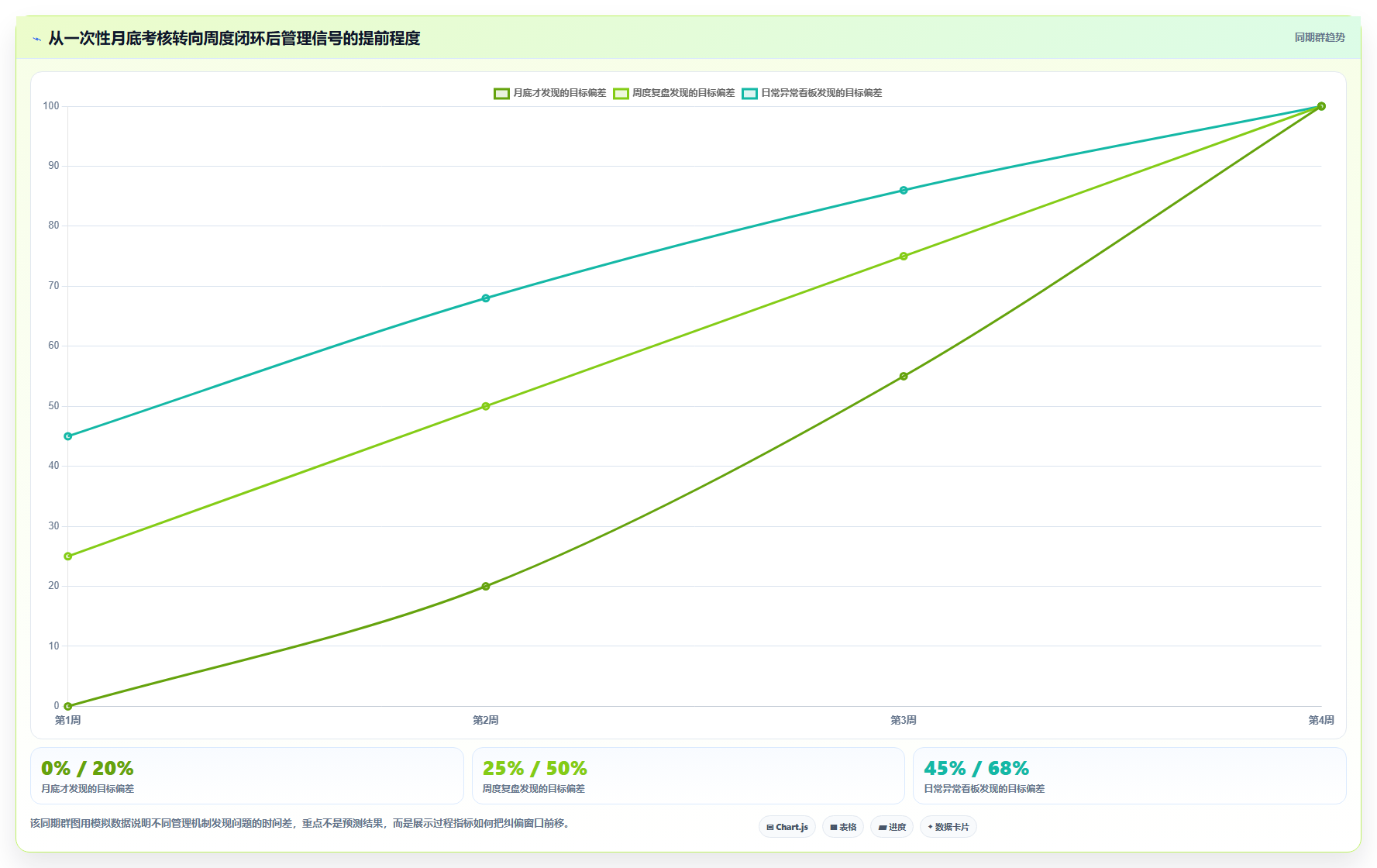Click the dark green point at 第2周 (20)
1377x868 pixels.
tap(486, 587)
